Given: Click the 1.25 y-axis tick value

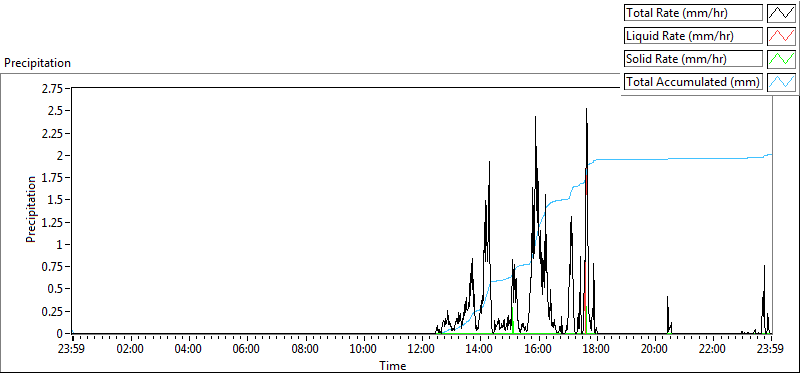Looking at the screenshot, I should point(54,222).
